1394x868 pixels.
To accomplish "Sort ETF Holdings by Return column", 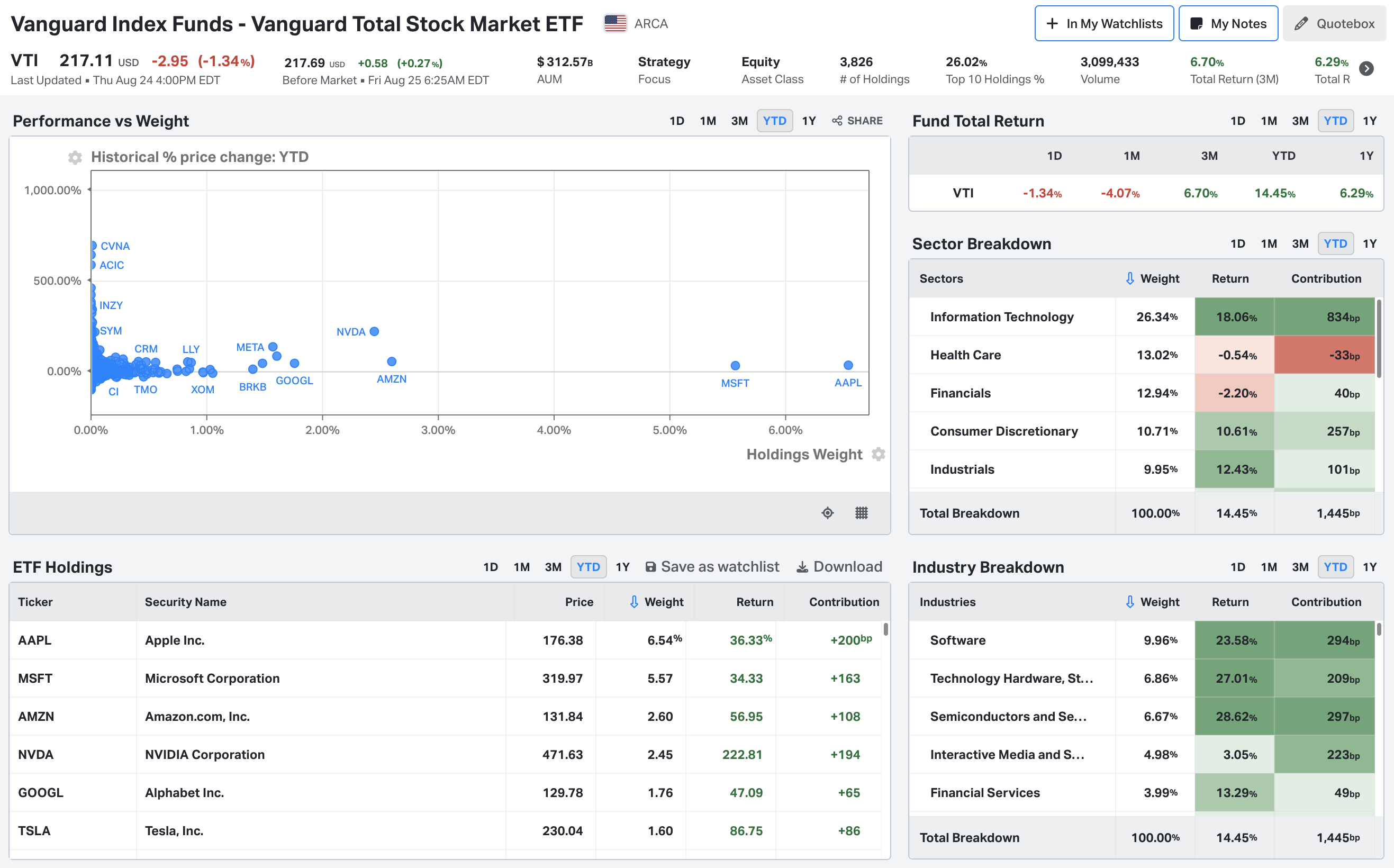I will click(x=755, y=602).
